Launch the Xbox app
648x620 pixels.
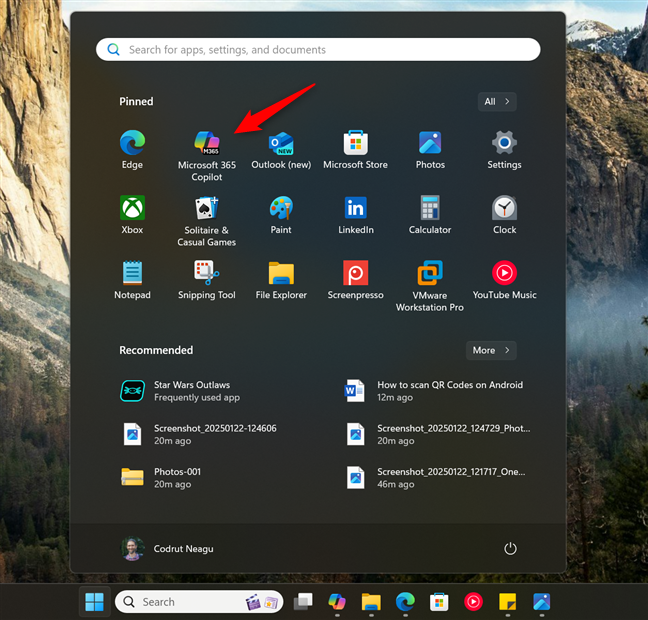coord(132,215)
